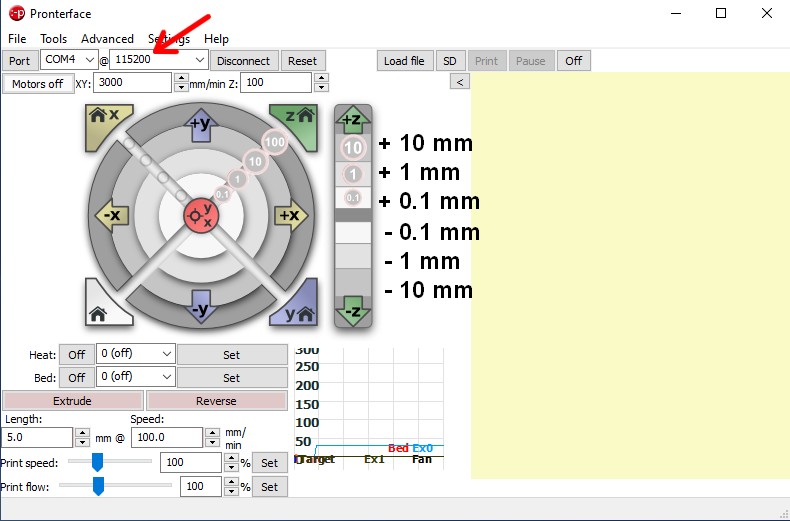Jog -Y arrow

click(x=201, y=307)
